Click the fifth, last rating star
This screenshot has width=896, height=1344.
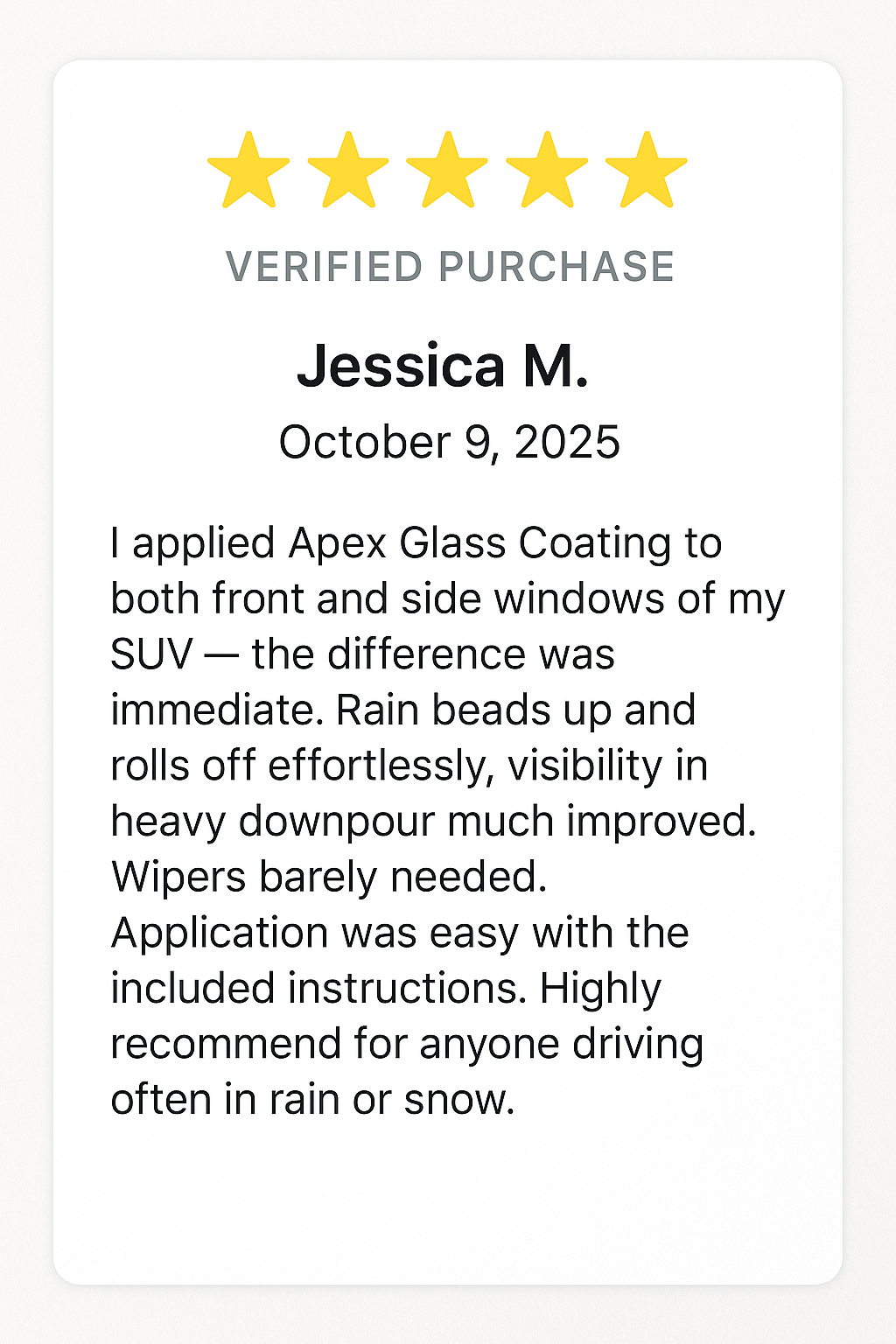(x=646, y=171)
